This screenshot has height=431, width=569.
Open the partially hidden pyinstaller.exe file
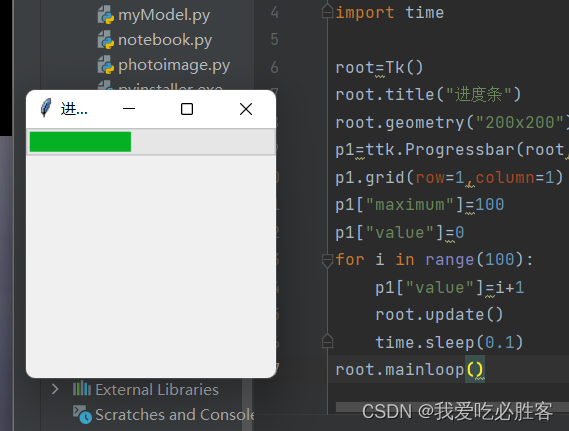tap(171, 87)
